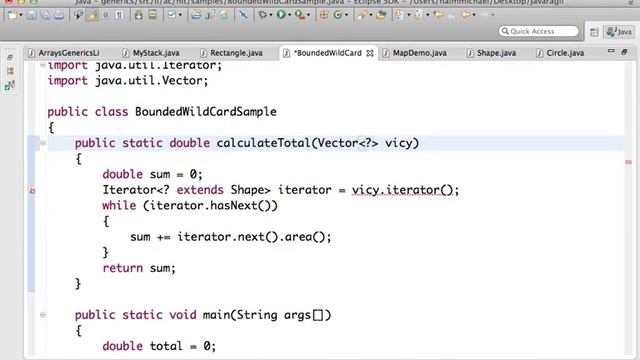Image resolution: width=640 pixels, height=360 pixels.
Task: Click the Quick Access search field
Action: click(x=538, y=31)
